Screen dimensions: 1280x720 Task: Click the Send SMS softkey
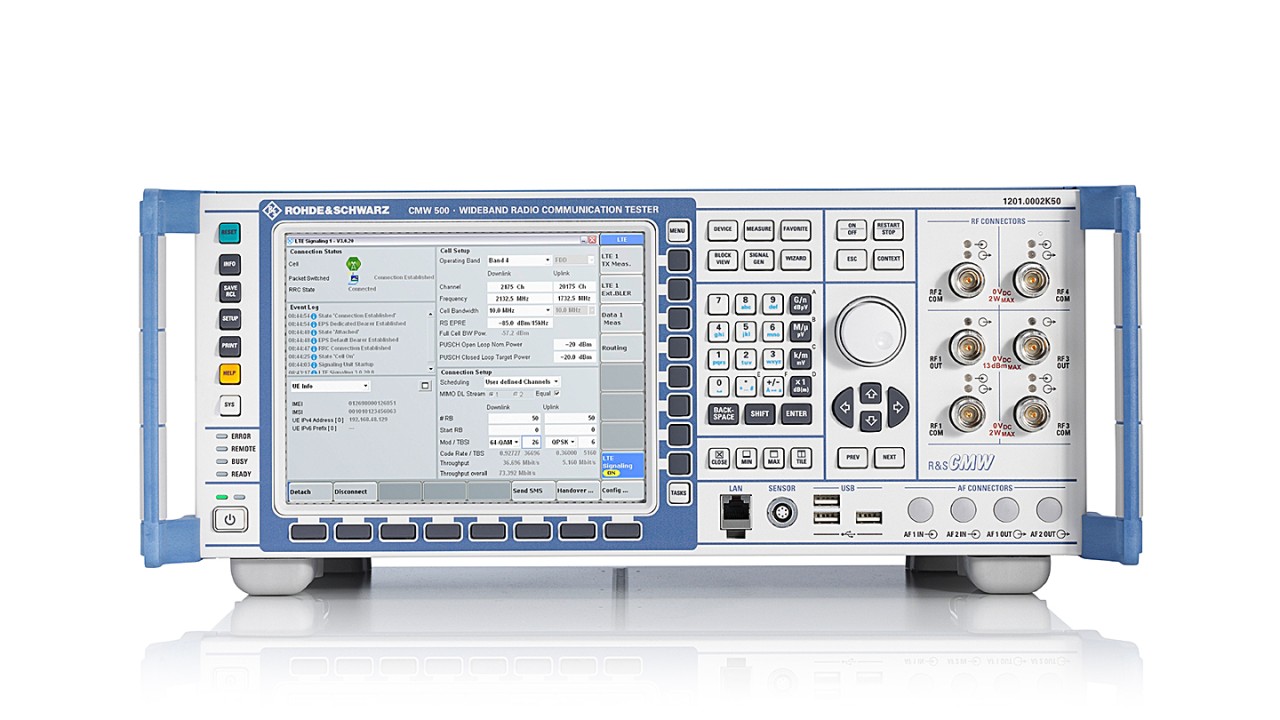point(533,491)
